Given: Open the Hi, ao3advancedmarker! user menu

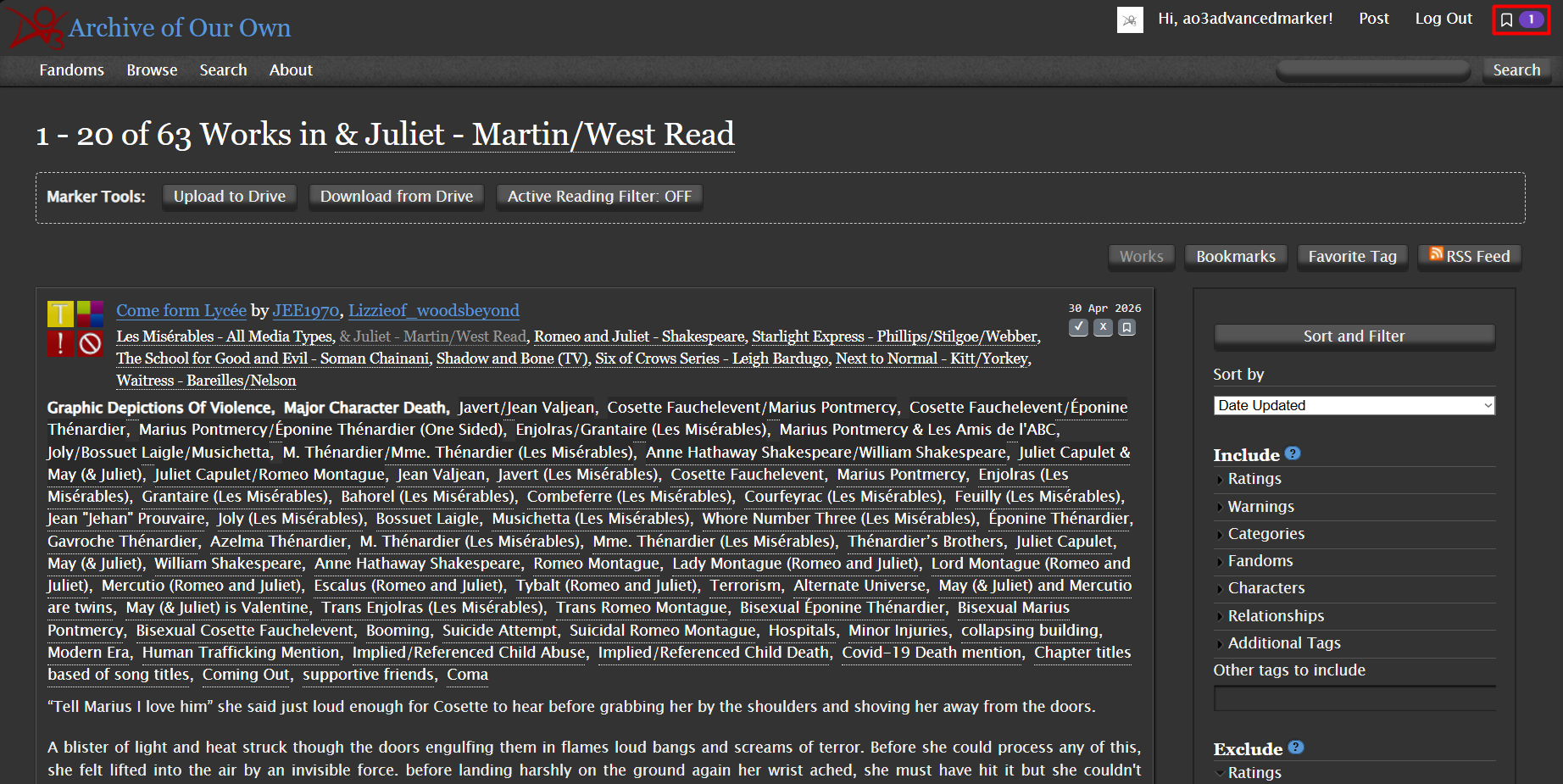Looking at the screenshot, I should [1245, 19].
